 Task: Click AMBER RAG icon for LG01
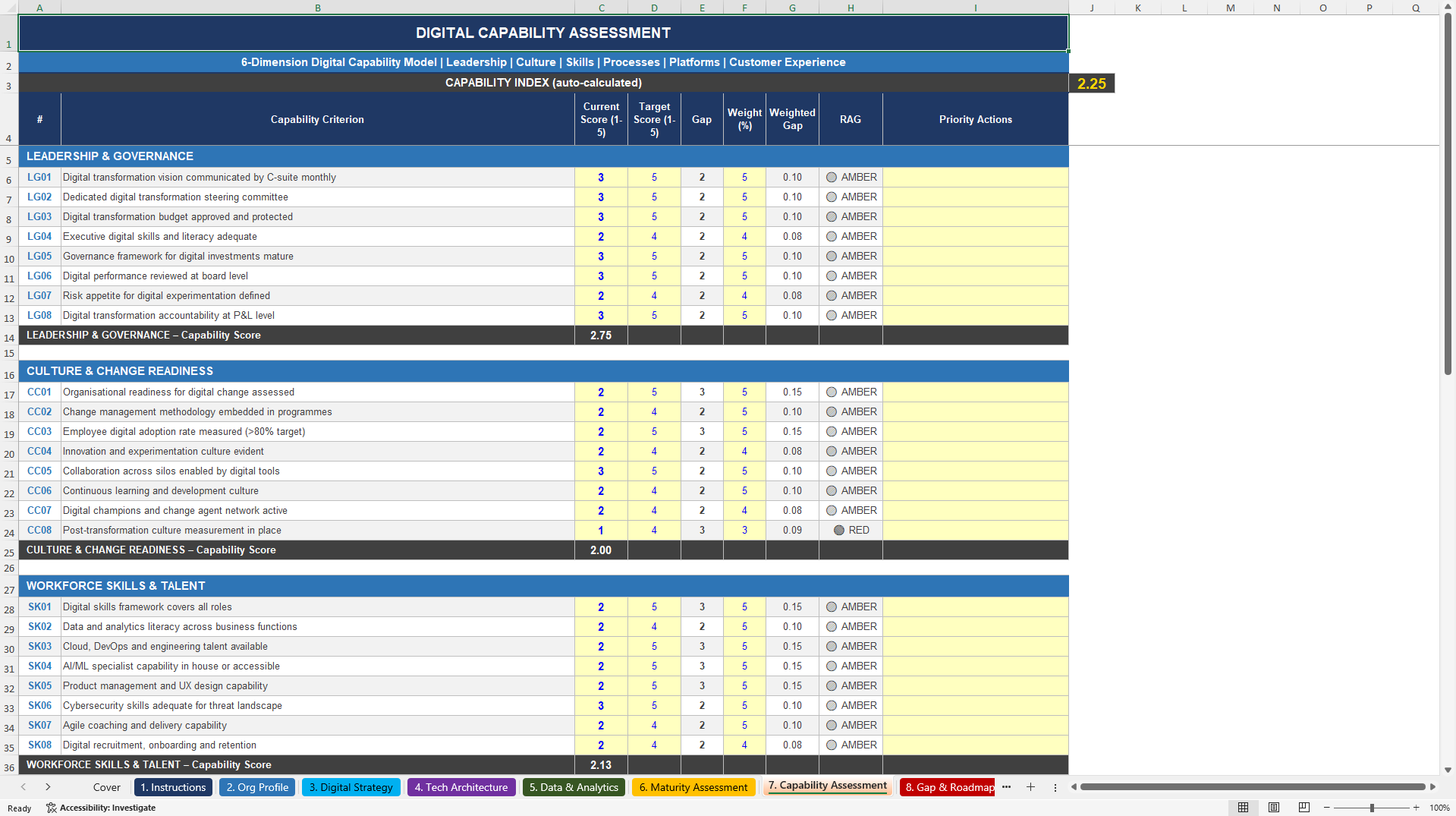tap(832, 178)
